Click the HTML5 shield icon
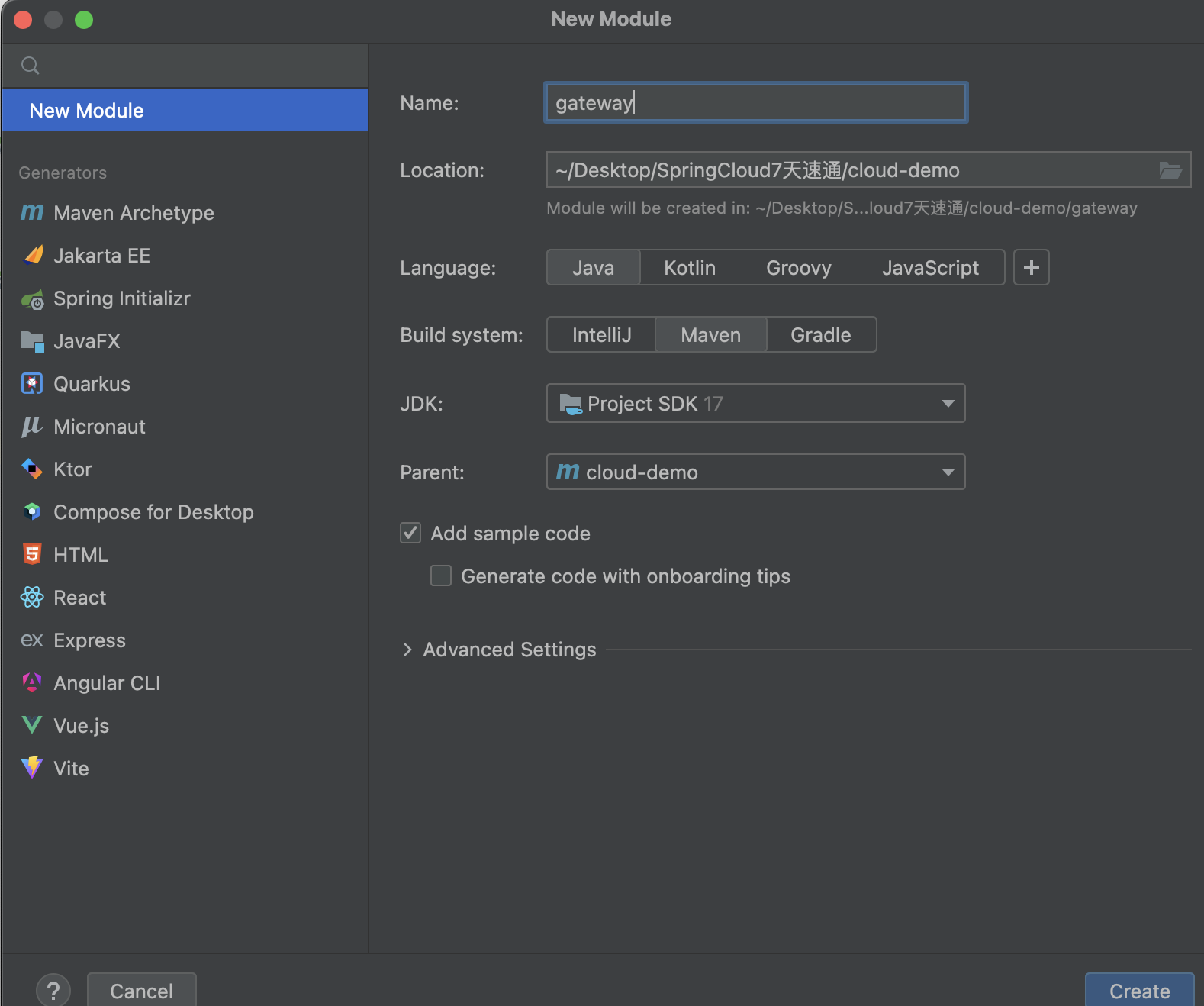1204x1006 pixels. pos(32,554)
